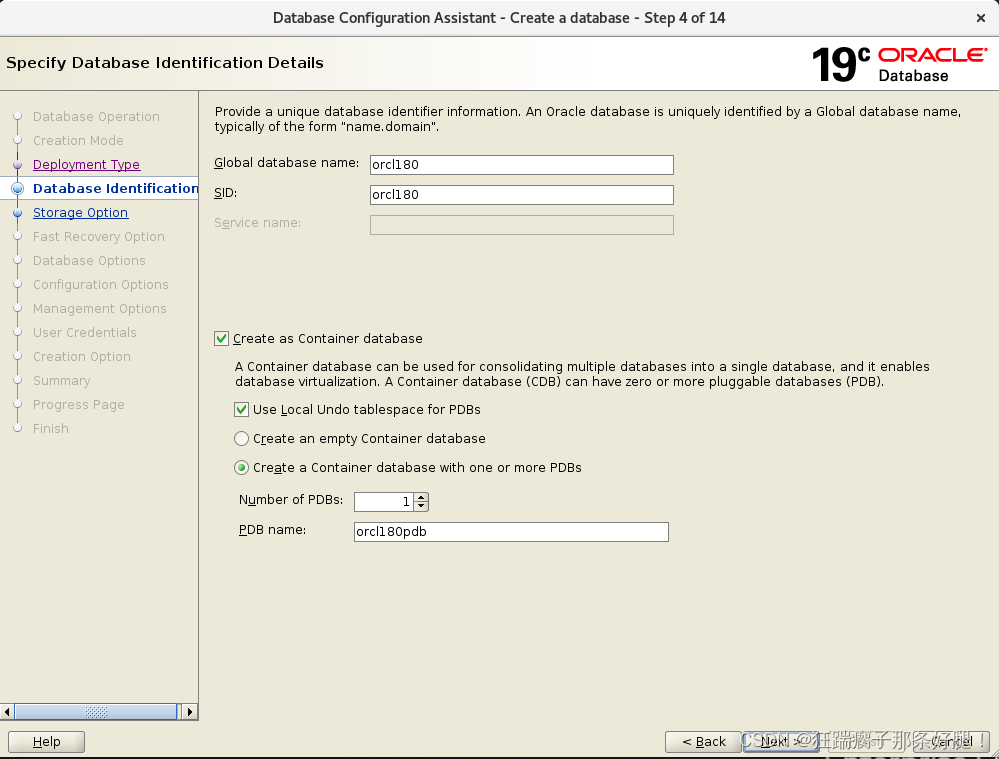Screen dimensions: 999x759
Task: Click the Summary step label
Action: click(x=62, y=380)
